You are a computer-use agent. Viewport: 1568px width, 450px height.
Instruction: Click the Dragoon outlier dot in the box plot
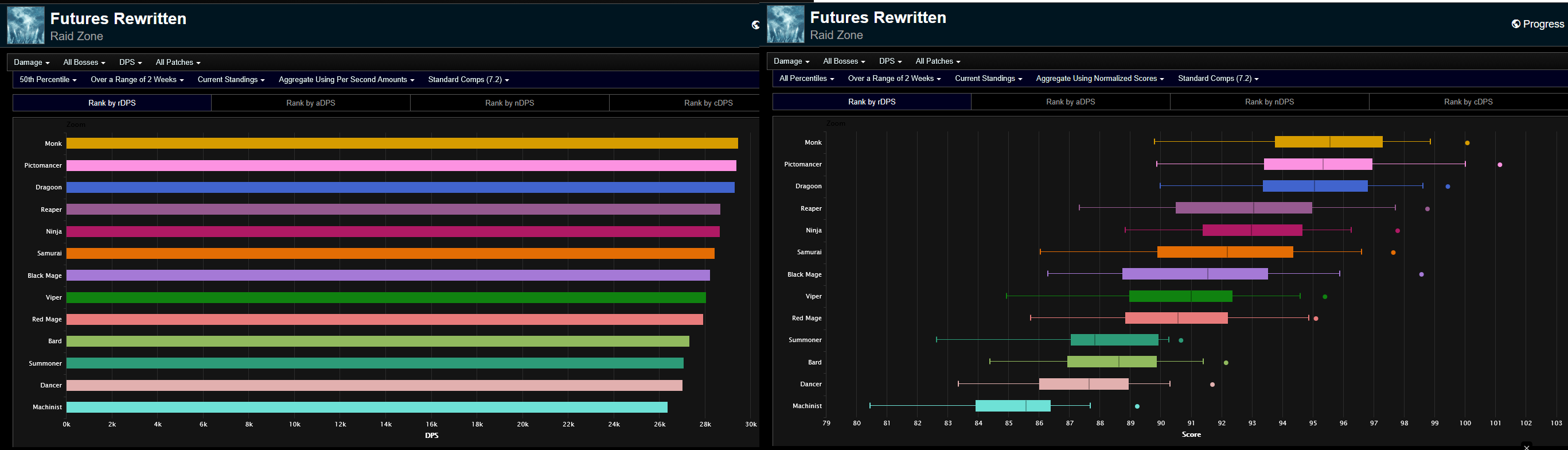(1448, 187)
